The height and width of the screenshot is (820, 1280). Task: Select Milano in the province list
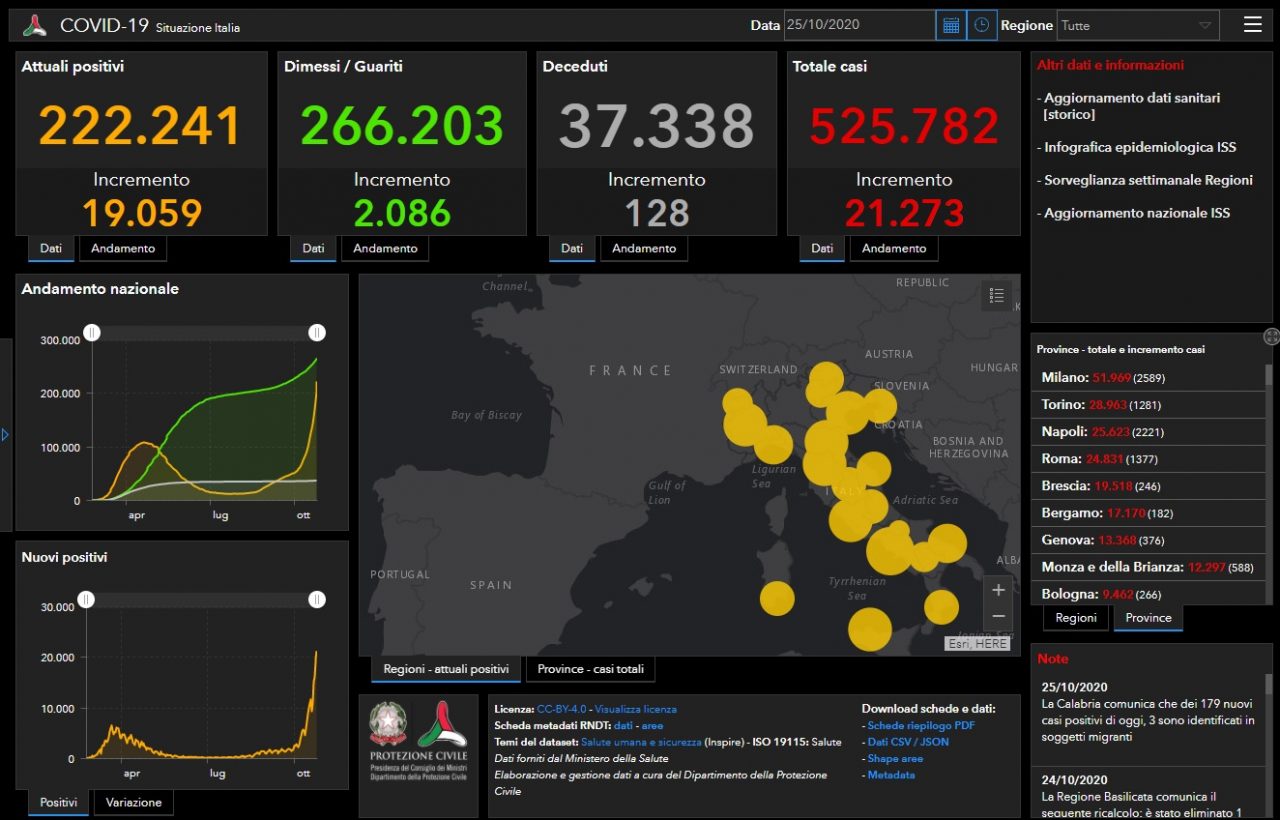(1063, 378)
